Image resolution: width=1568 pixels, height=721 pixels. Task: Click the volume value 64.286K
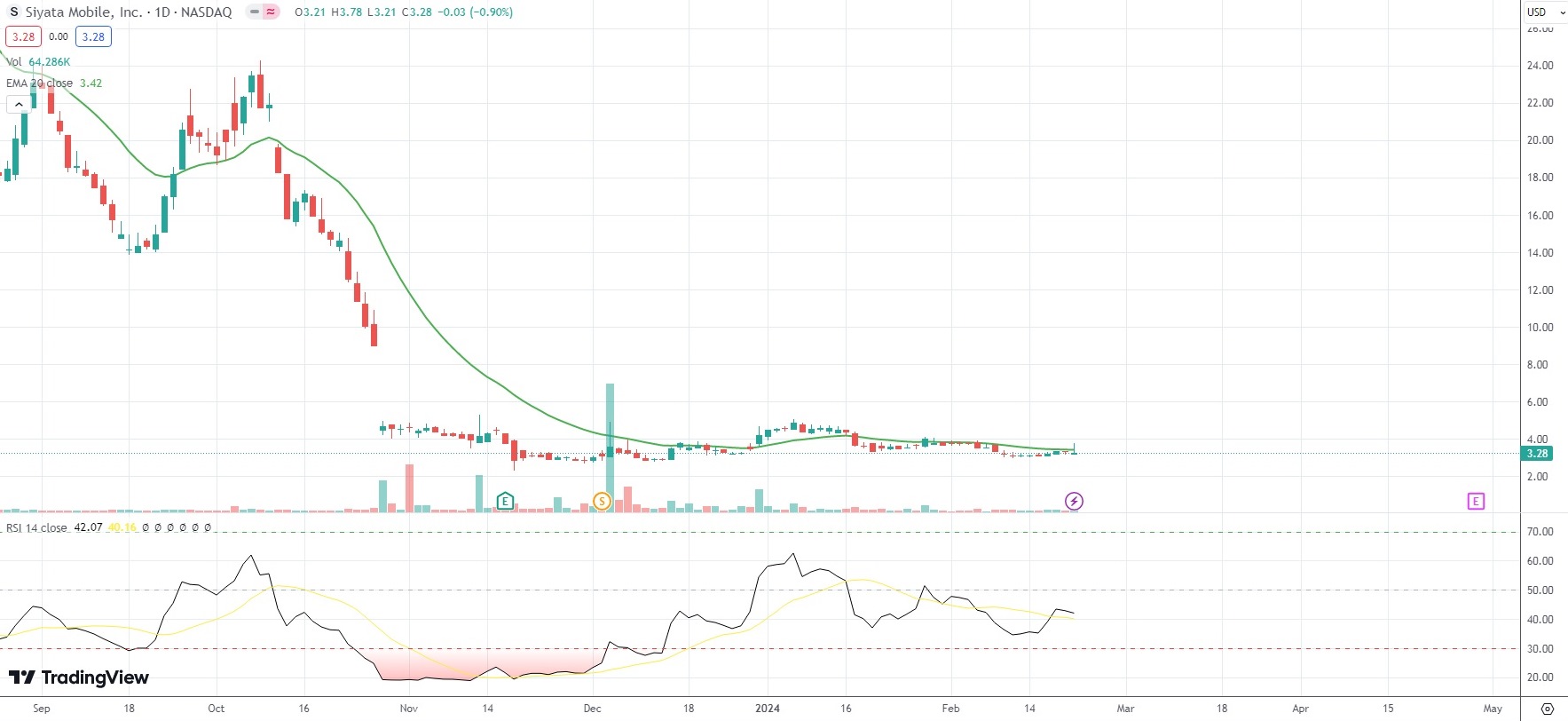point(50,62)
